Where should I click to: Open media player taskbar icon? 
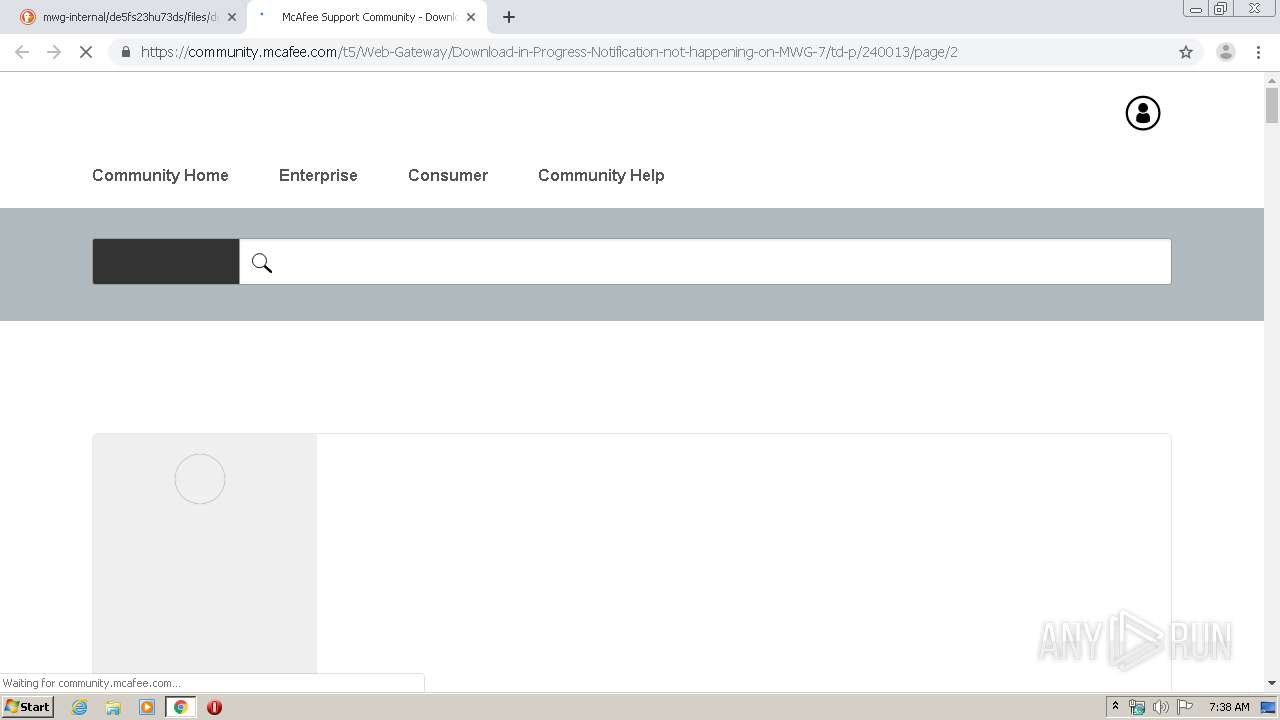click(x=147, y=707)
